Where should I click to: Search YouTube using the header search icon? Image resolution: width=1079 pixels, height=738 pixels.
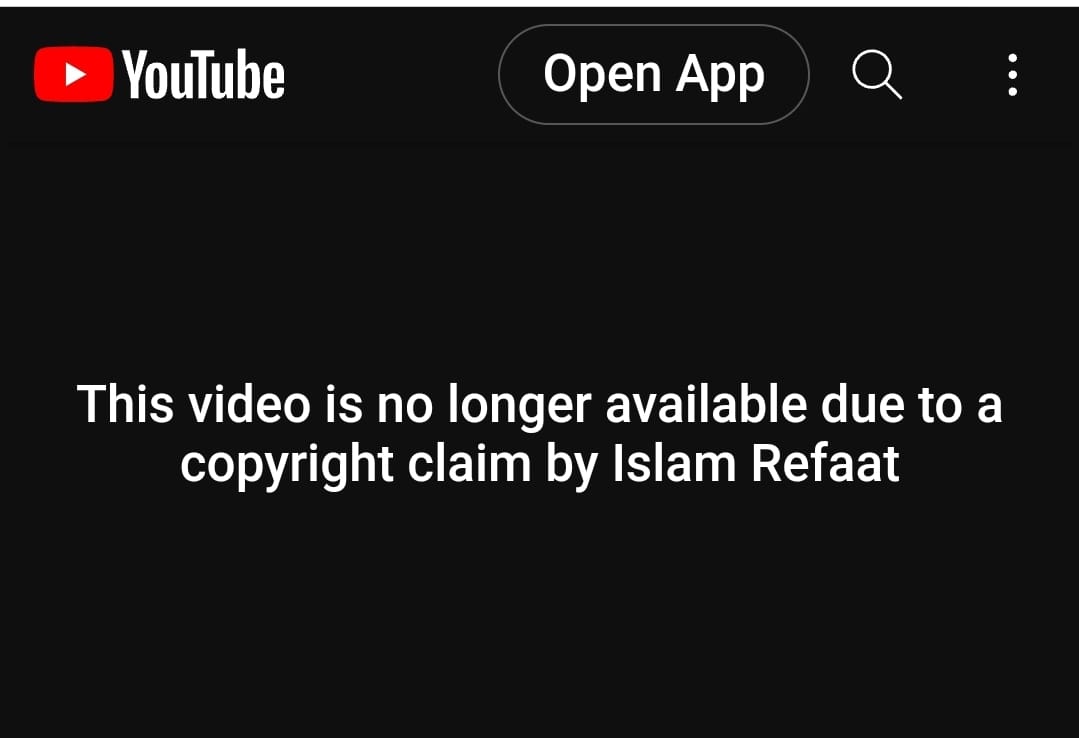click(877, 74)
